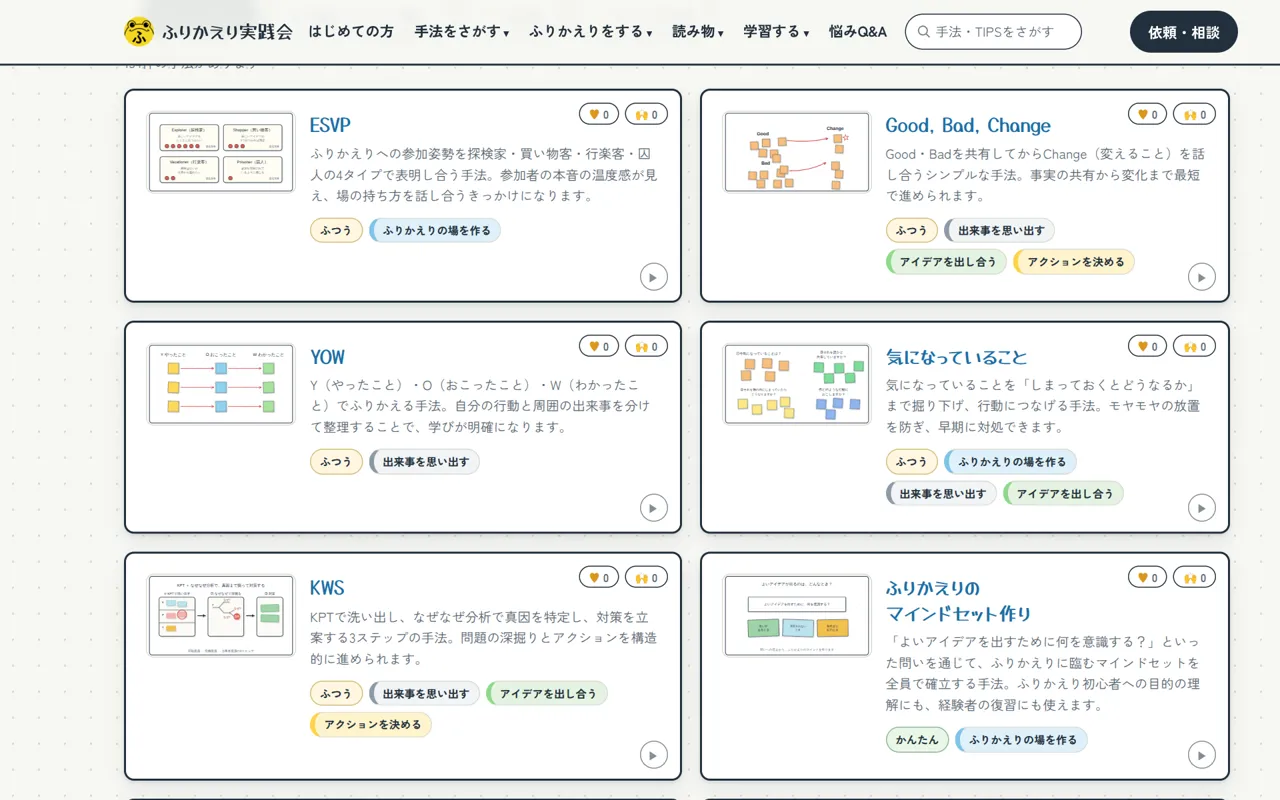Select ふりかえりの場を作る tag on ESVP card

435,230
